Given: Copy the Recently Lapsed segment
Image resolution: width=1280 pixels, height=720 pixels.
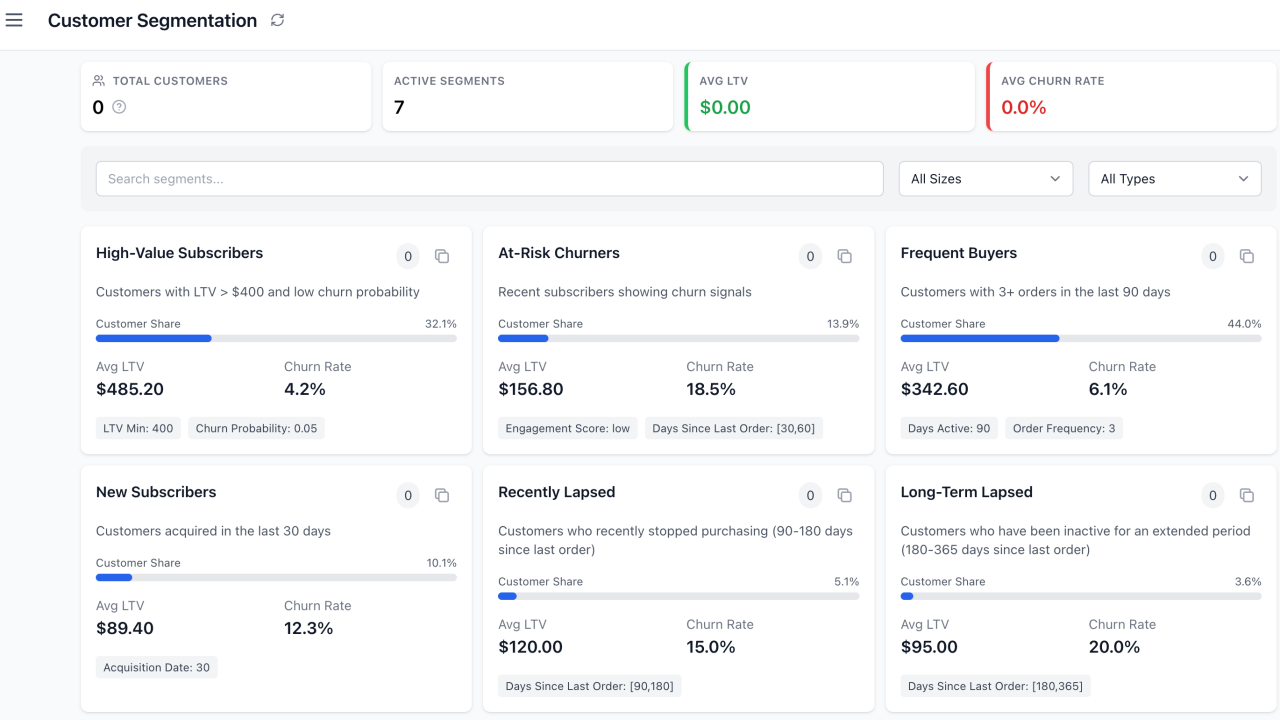Looking at the screenshot, I should 844,495.
